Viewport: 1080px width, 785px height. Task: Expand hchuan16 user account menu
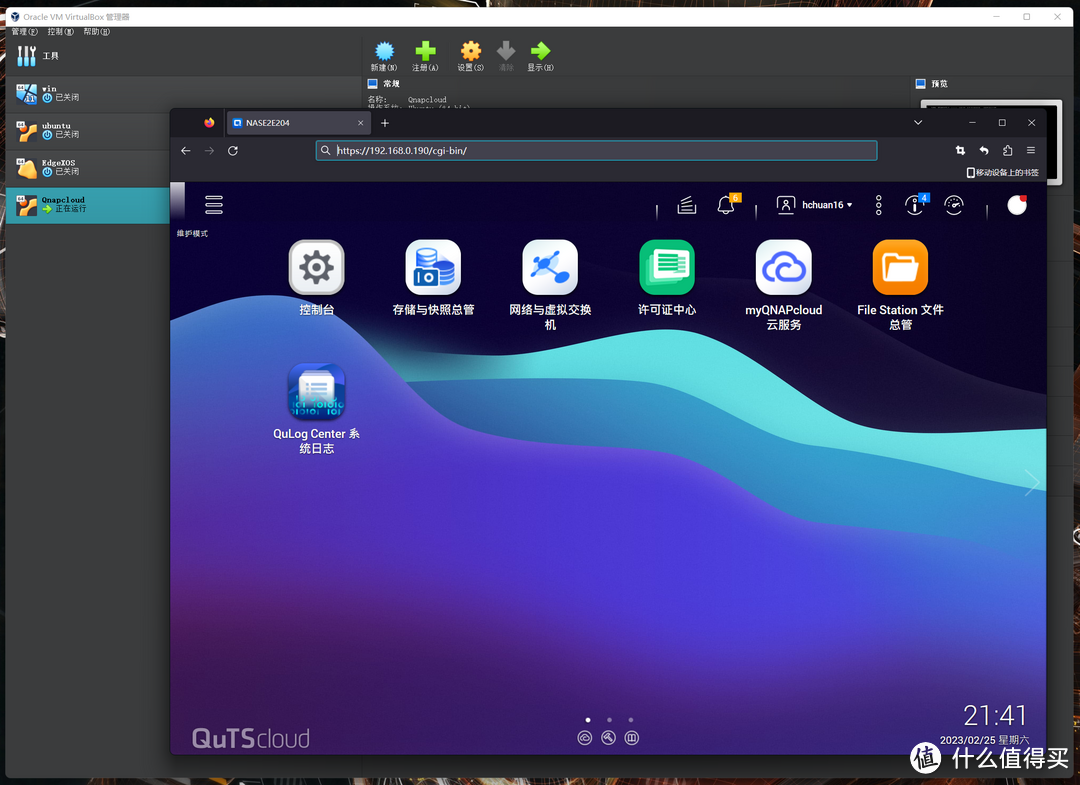815,205
